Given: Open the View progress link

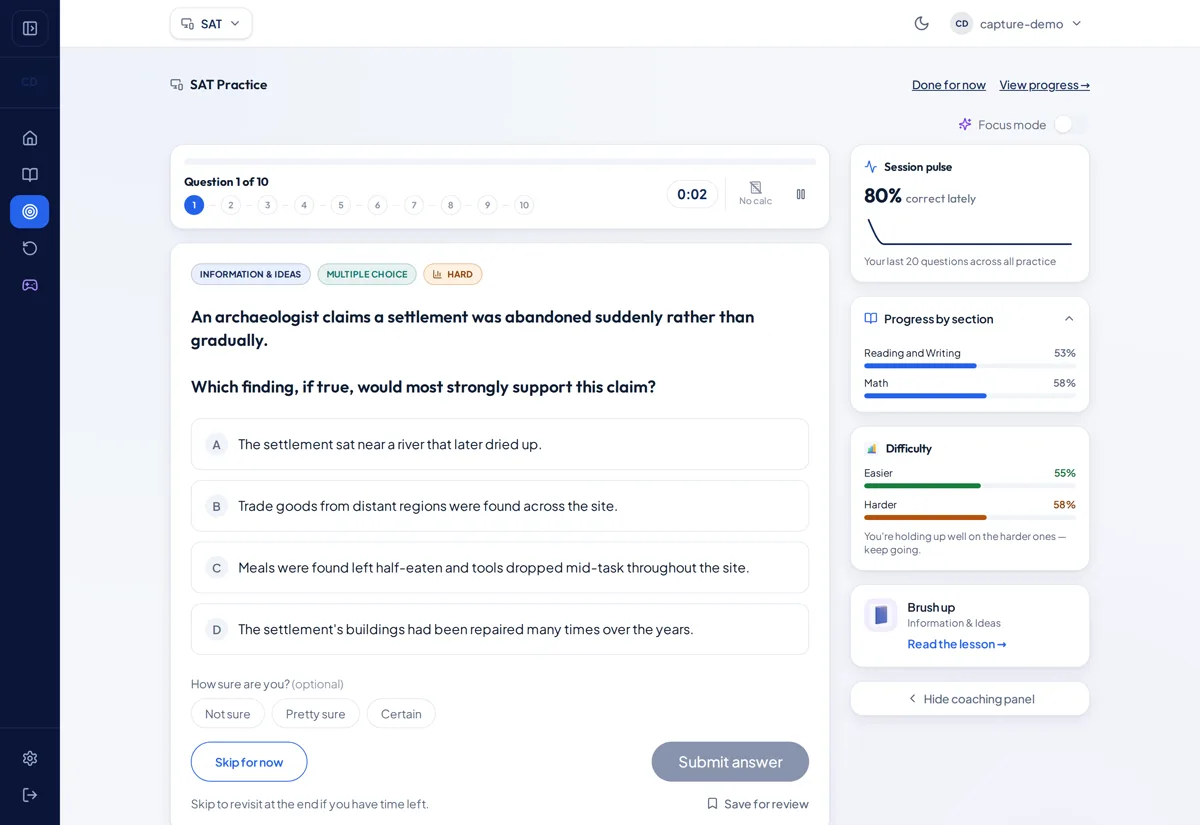Looking at the screenshot, I should pos(1044,85).
